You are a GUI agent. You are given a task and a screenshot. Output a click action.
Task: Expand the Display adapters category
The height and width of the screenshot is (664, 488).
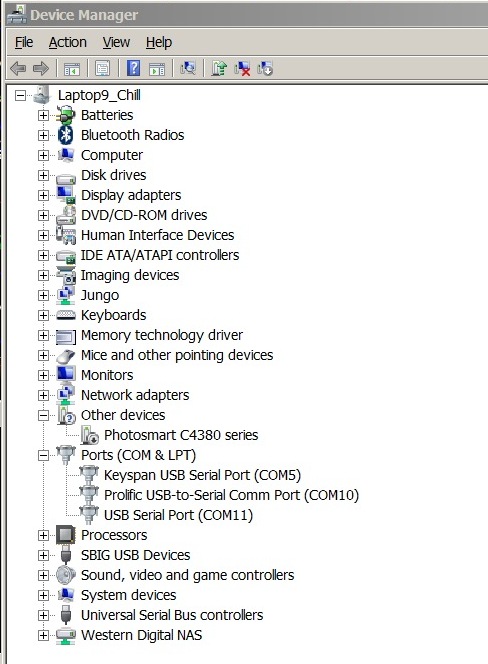pos(43,195)
